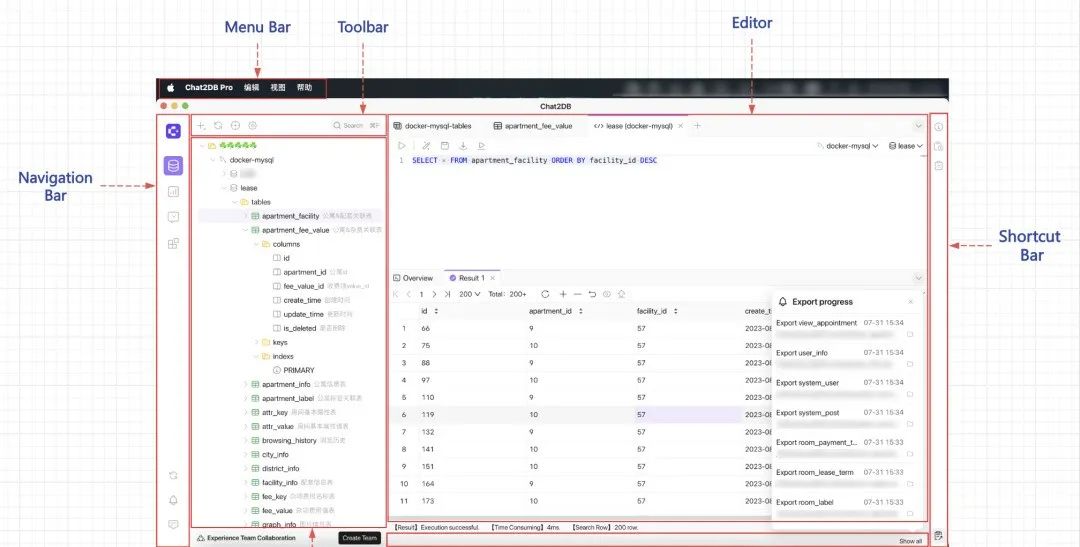Switch to the Overview result tab

coord(413,278)
